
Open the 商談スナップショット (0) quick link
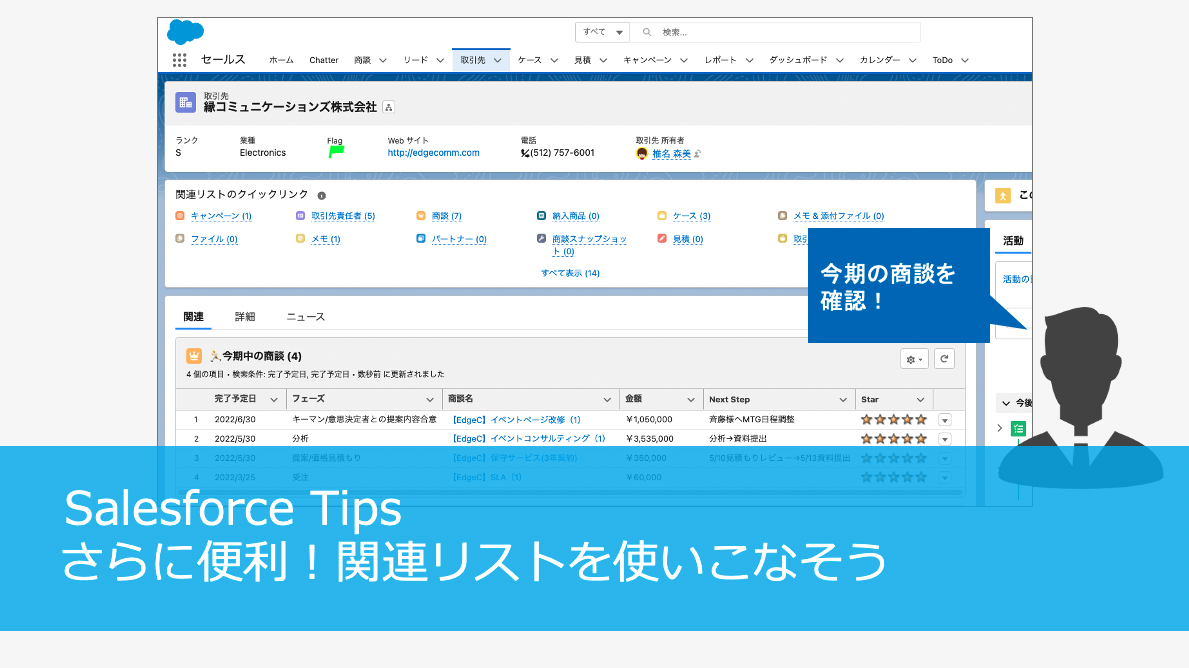(x=589, y=244)
